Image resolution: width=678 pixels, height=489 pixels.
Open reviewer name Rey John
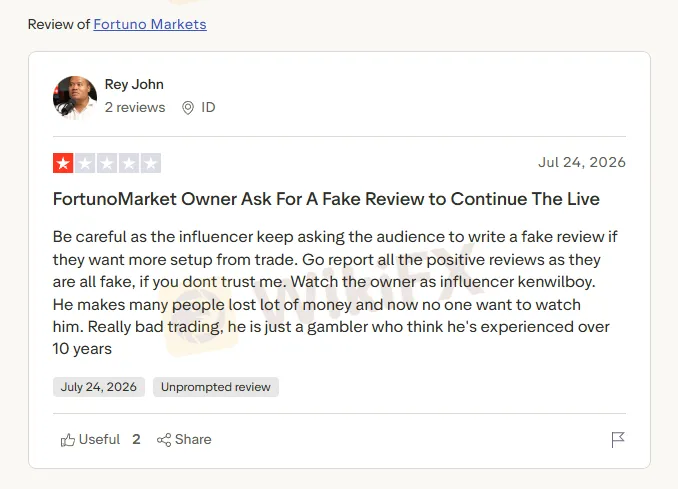click(x=134, y=84)
